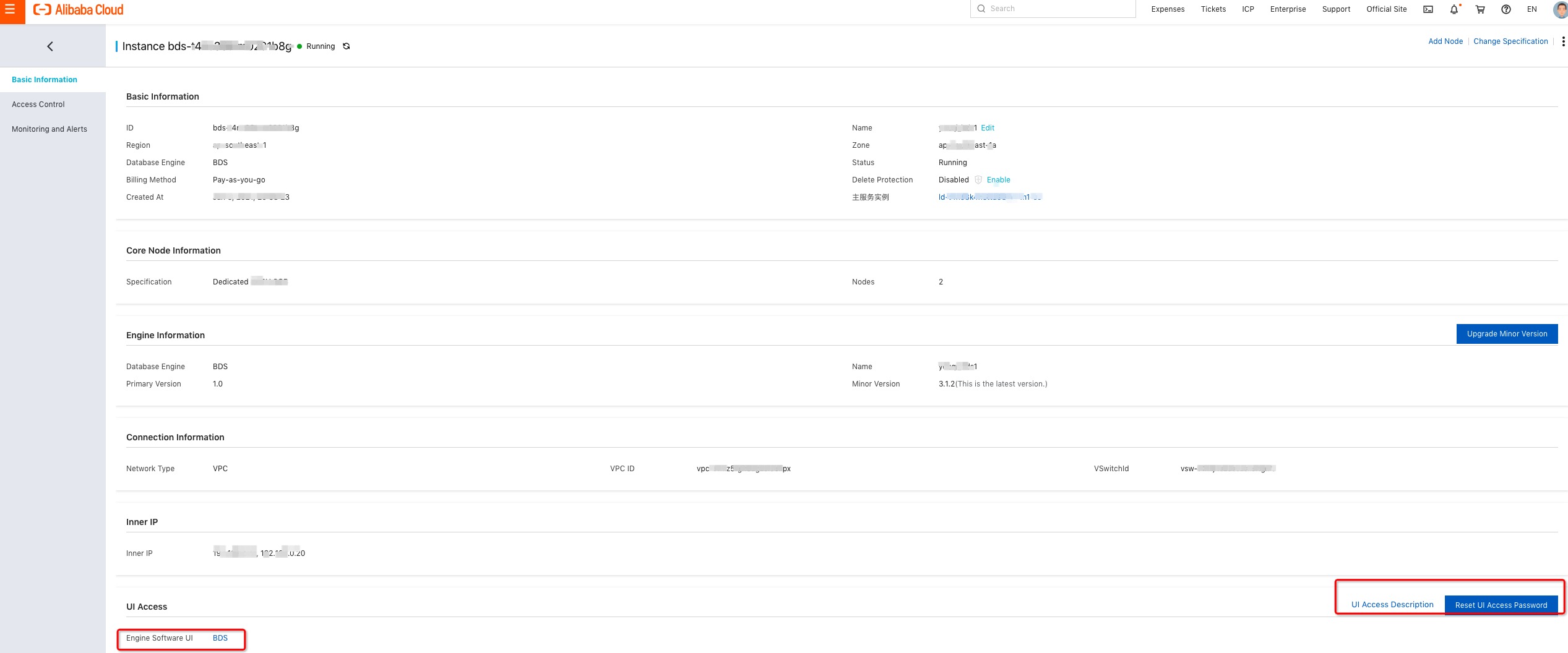The height and width of the screenshot is (653, 1568).
Task: Refresh the instance status next to Running
Action: coord(347,46)
